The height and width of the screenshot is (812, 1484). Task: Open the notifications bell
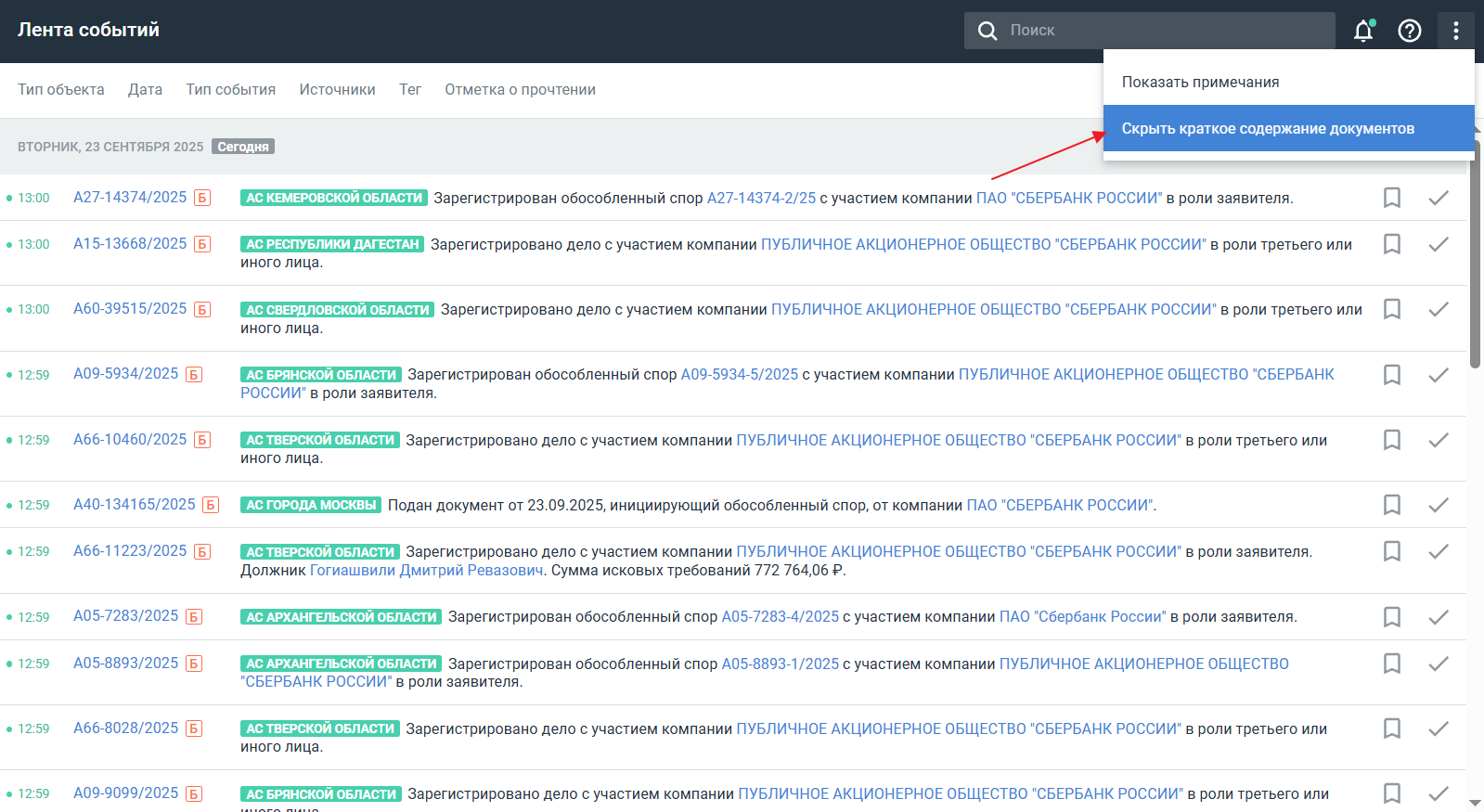(x=1362, y=31)
